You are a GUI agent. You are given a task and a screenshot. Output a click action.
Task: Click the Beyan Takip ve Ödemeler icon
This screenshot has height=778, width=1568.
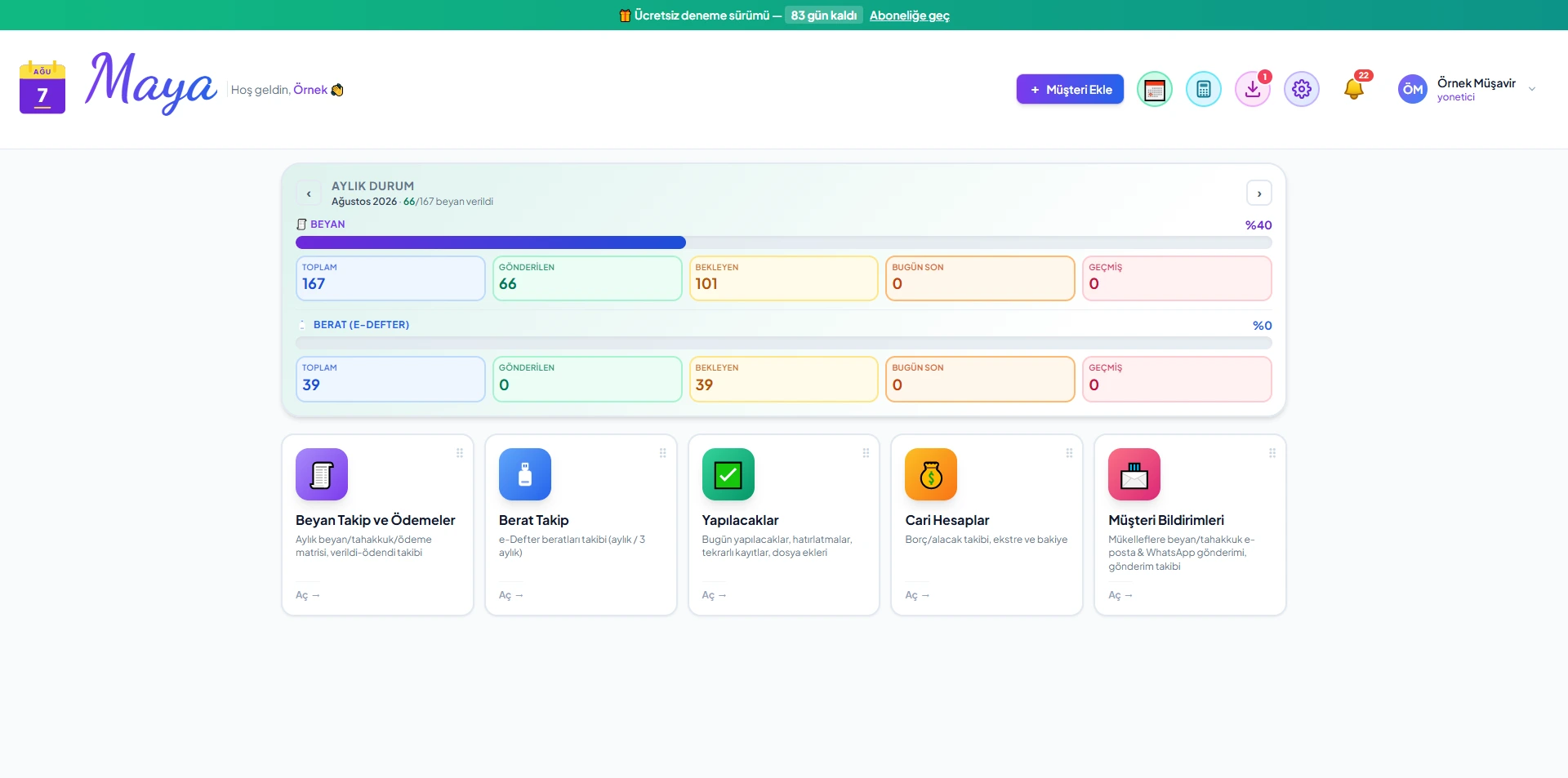322,474
